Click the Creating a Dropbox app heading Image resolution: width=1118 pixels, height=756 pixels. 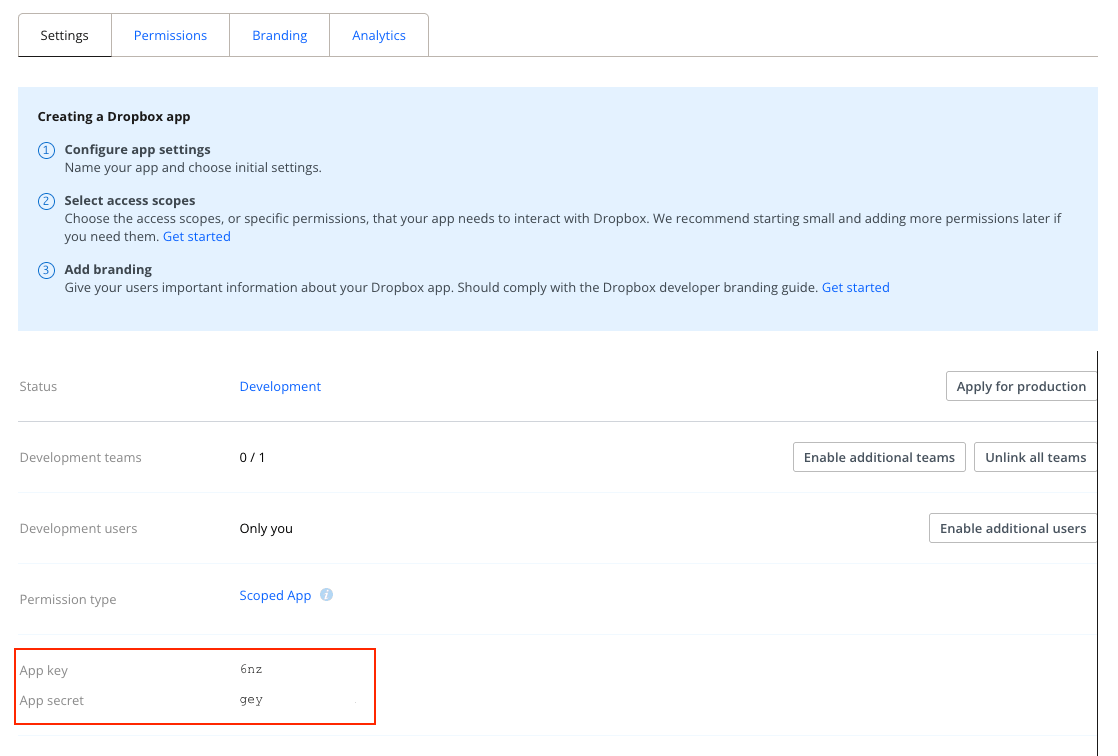point(114,116)
